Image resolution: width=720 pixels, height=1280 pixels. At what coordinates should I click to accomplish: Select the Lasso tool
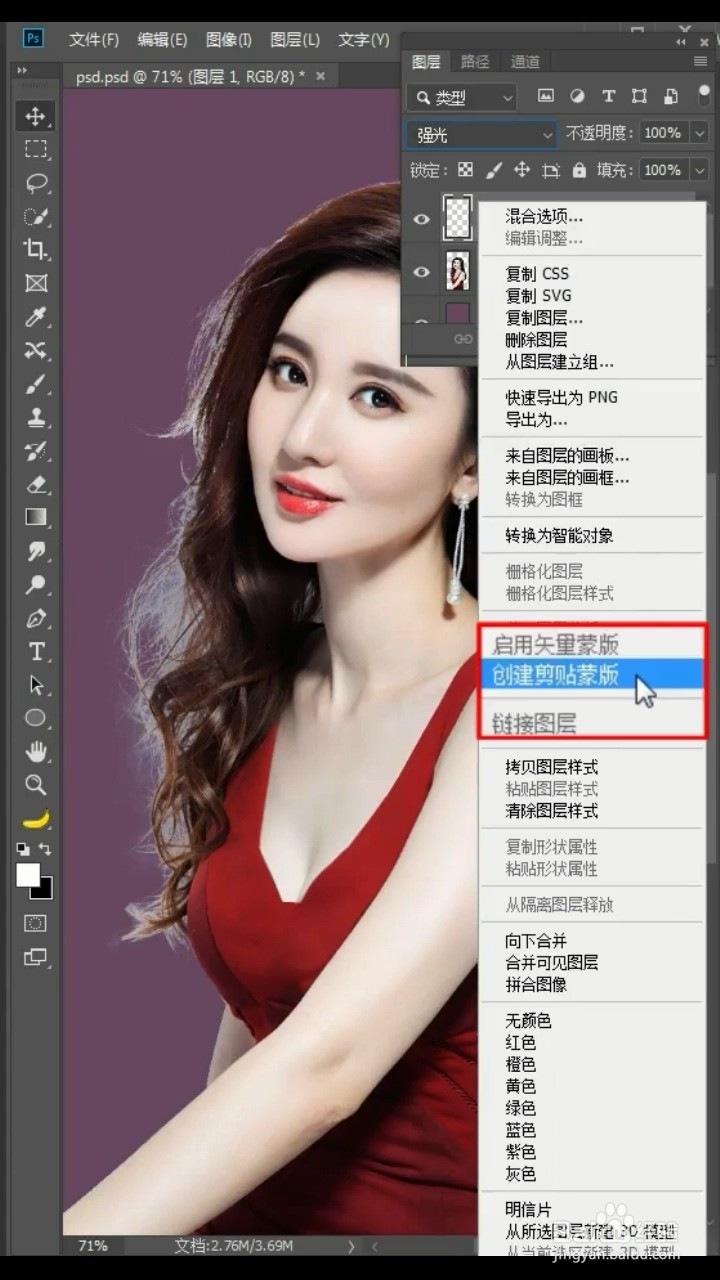click(36, 183)
